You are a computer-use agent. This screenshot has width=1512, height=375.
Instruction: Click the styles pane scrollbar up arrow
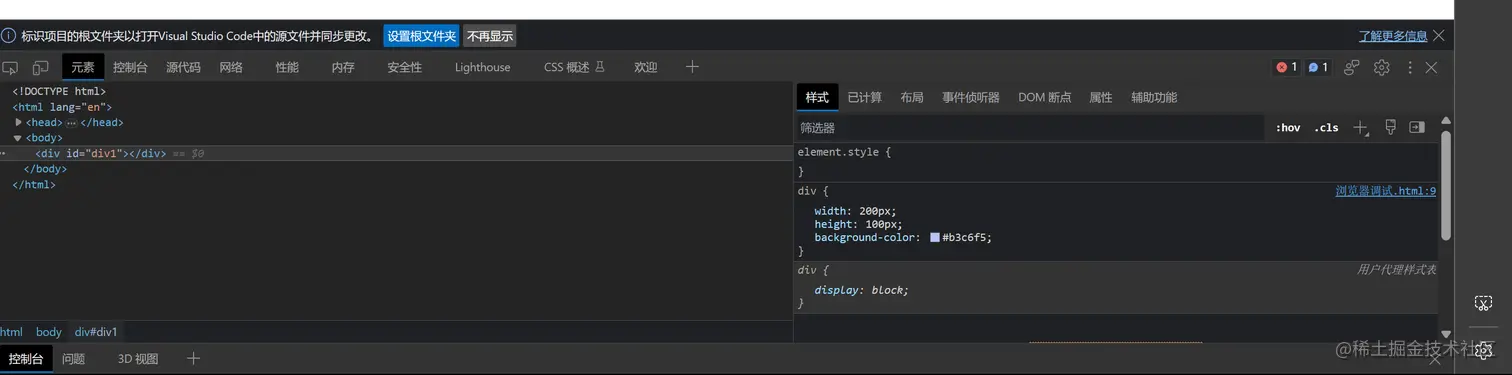click(1446, 121)
